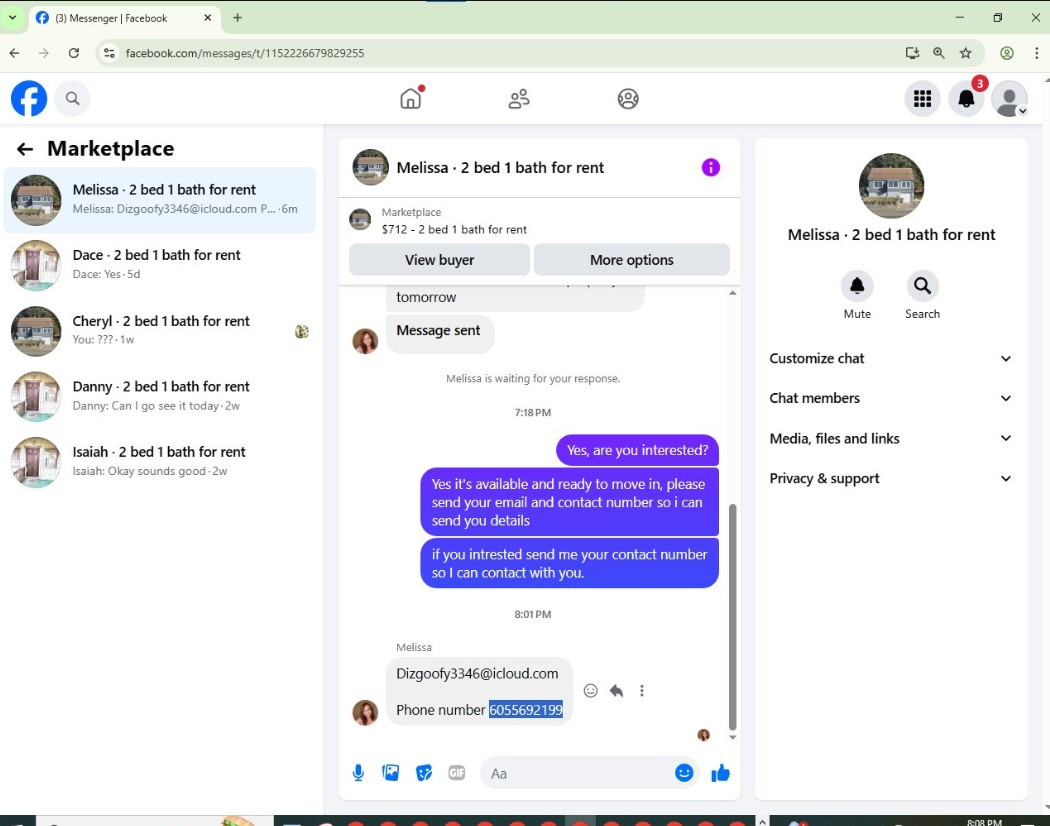Open emoji picker in message box

point(684,773)
